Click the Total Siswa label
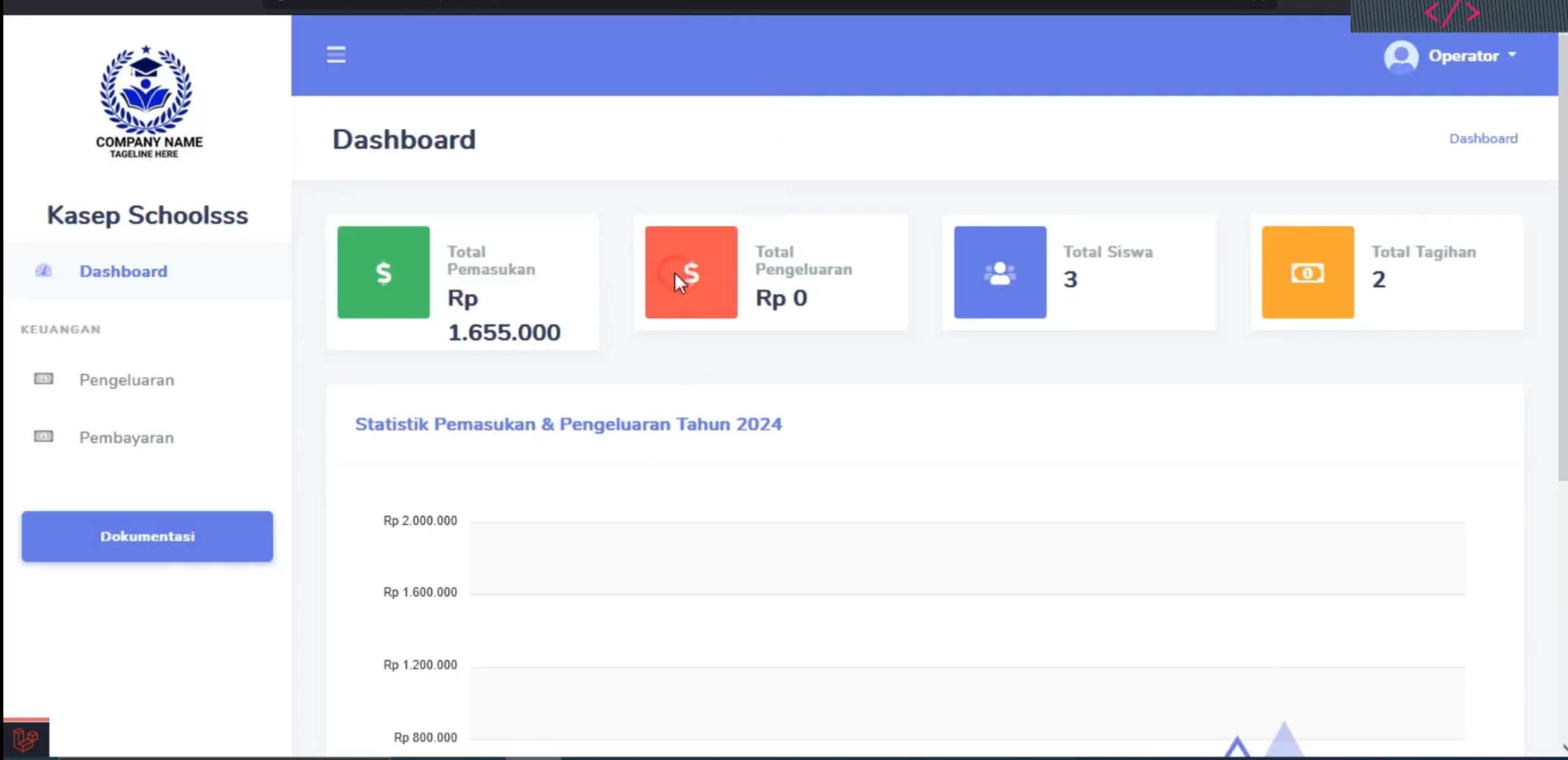The width and height of the screenshot is (1568, 760). pos(1108,252)
